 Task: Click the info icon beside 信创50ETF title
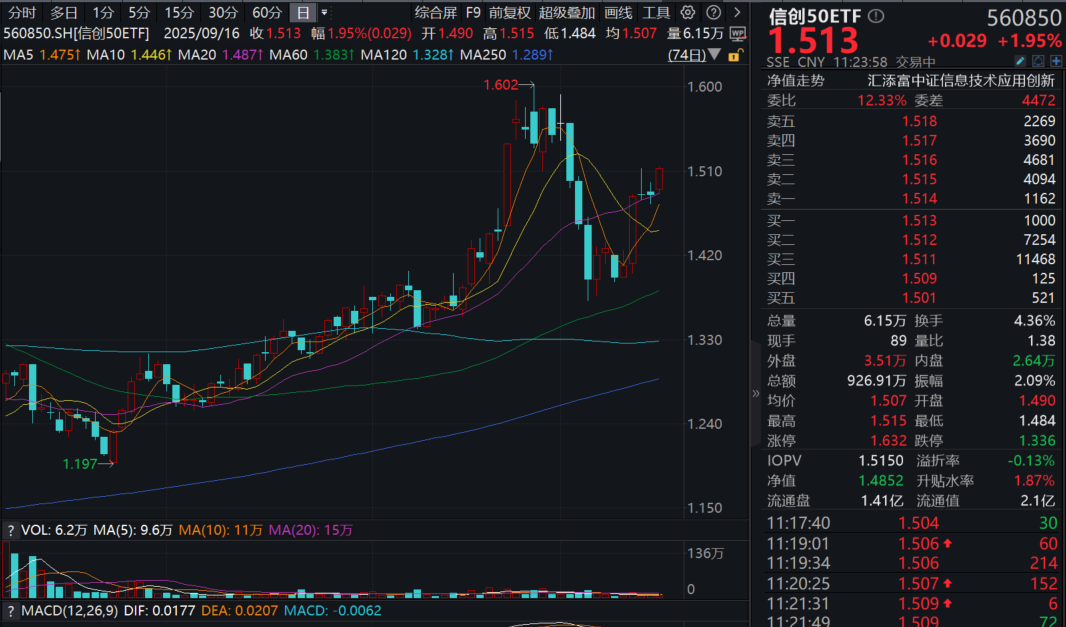(876, 16)
